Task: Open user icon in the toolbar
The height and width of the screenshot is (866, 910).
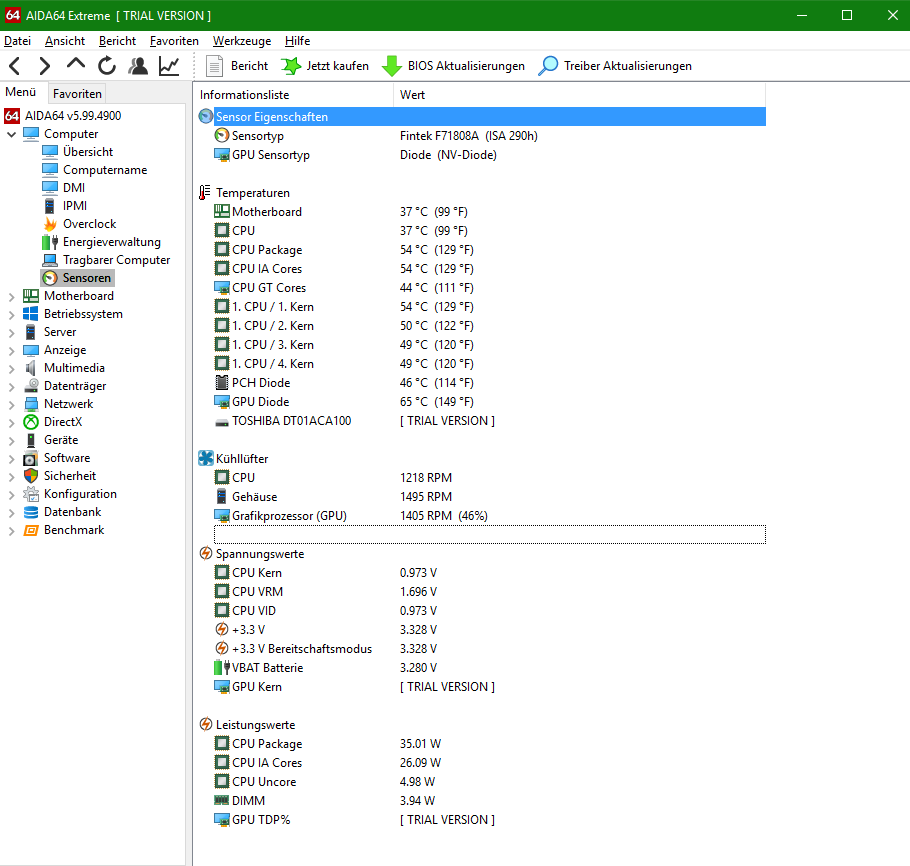Action: point(138,66)
